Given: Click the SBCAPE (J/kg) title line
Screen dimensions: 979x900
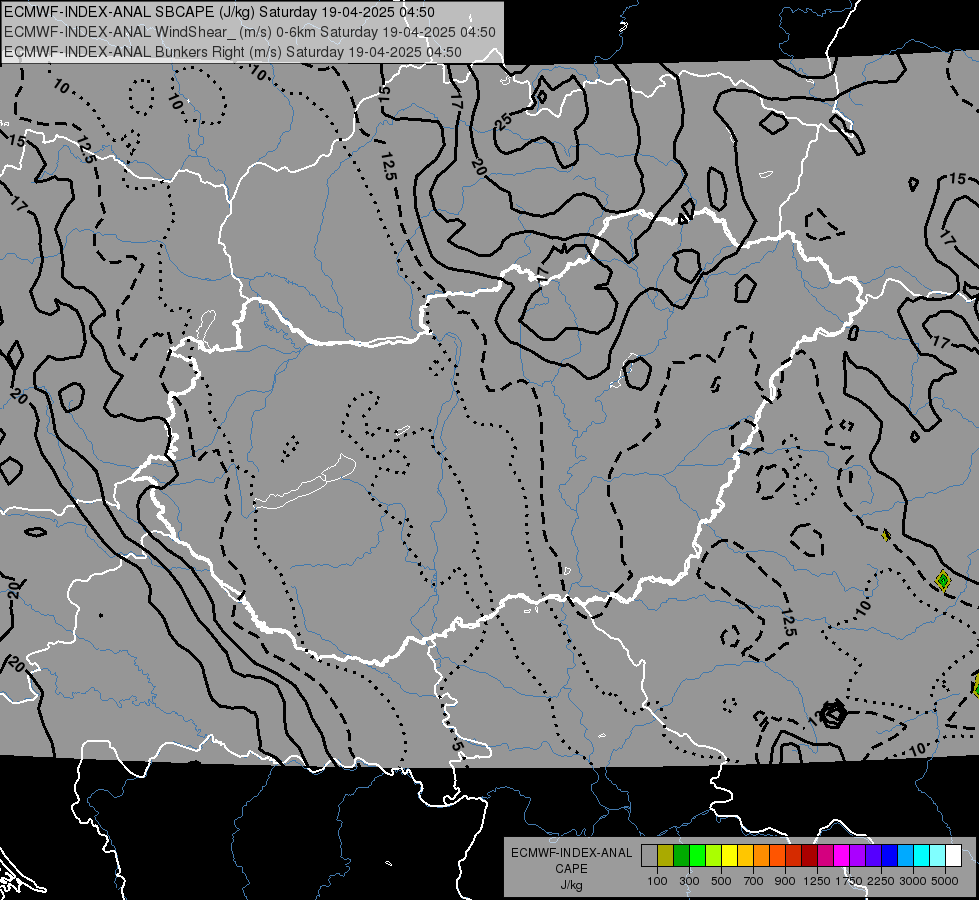Looking at the screenshot, I should point(220,12).
